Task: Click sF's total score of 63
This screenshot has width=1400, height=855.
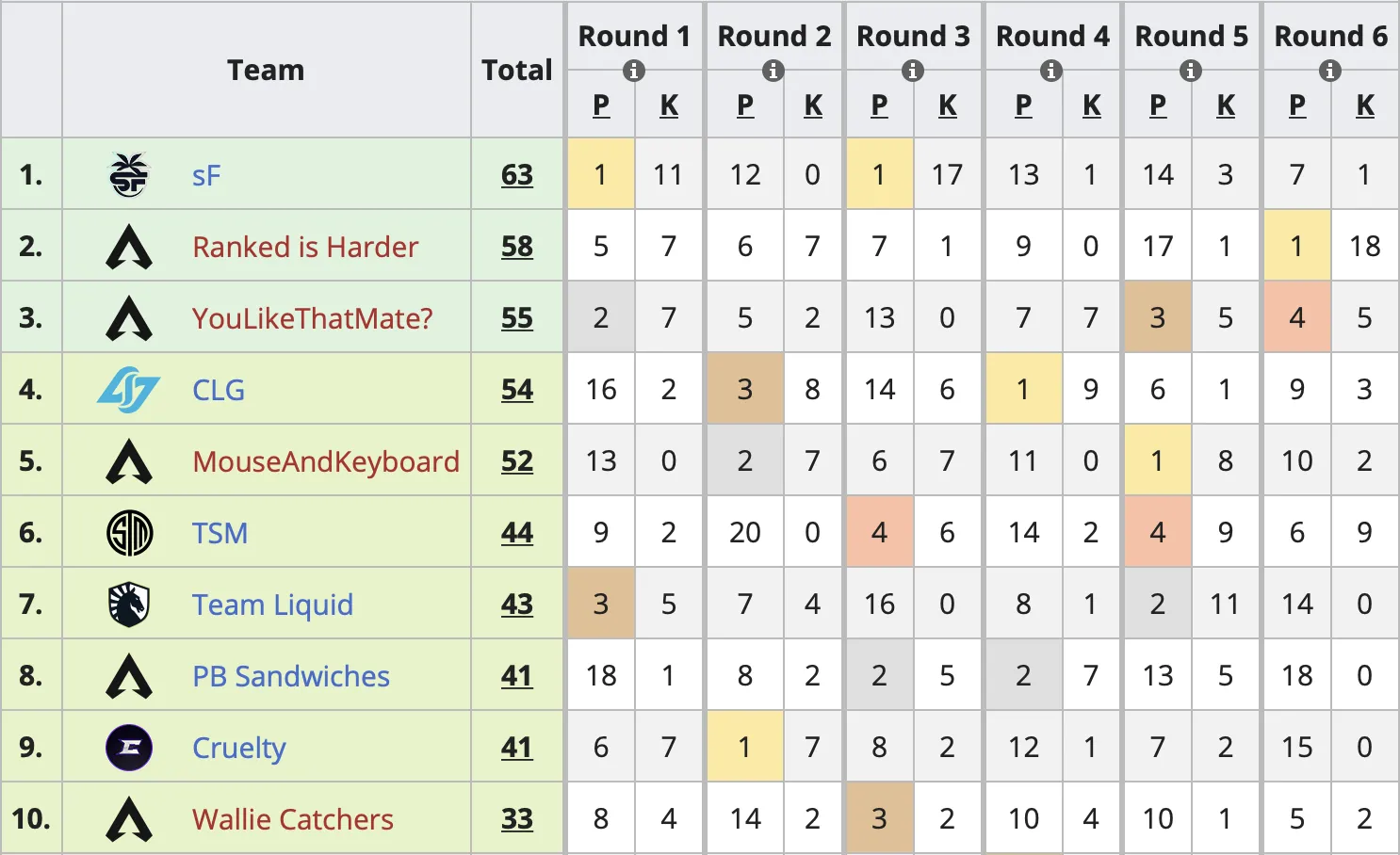Action: coord(517,175)
